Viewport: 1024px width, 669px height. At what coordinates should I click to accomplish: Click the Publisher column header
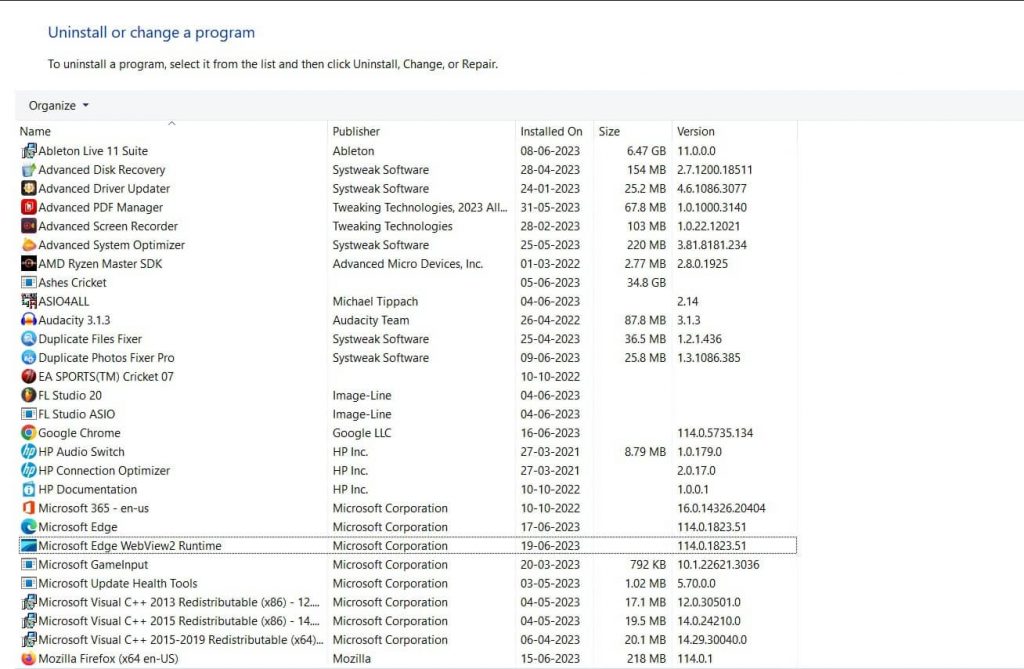[x=356, y=132]
